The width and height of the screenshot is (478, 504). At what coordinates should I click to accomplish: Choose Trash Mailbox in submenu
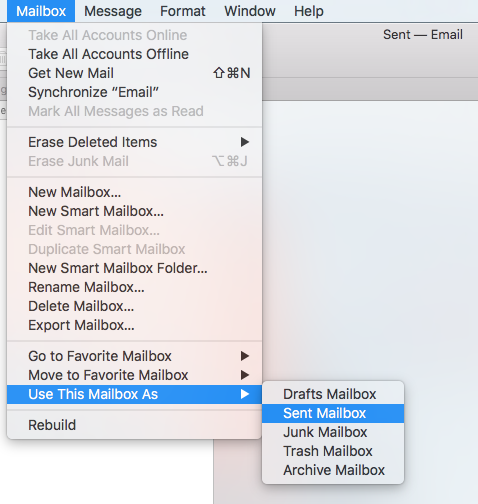pyautogui.click(x=333, y=451)
